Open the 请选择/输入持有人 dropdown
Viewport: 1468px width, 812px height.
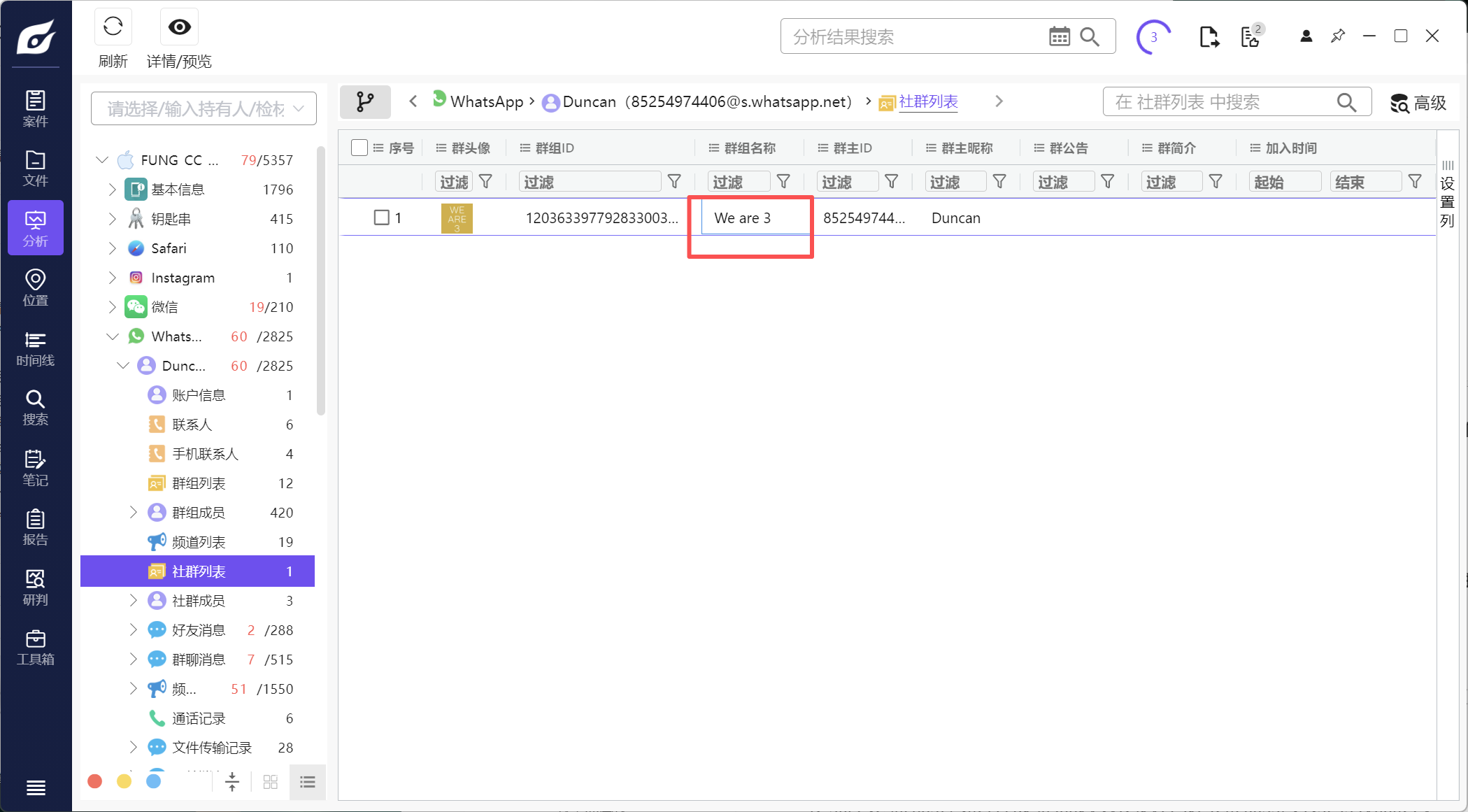[x=204, y=109]
